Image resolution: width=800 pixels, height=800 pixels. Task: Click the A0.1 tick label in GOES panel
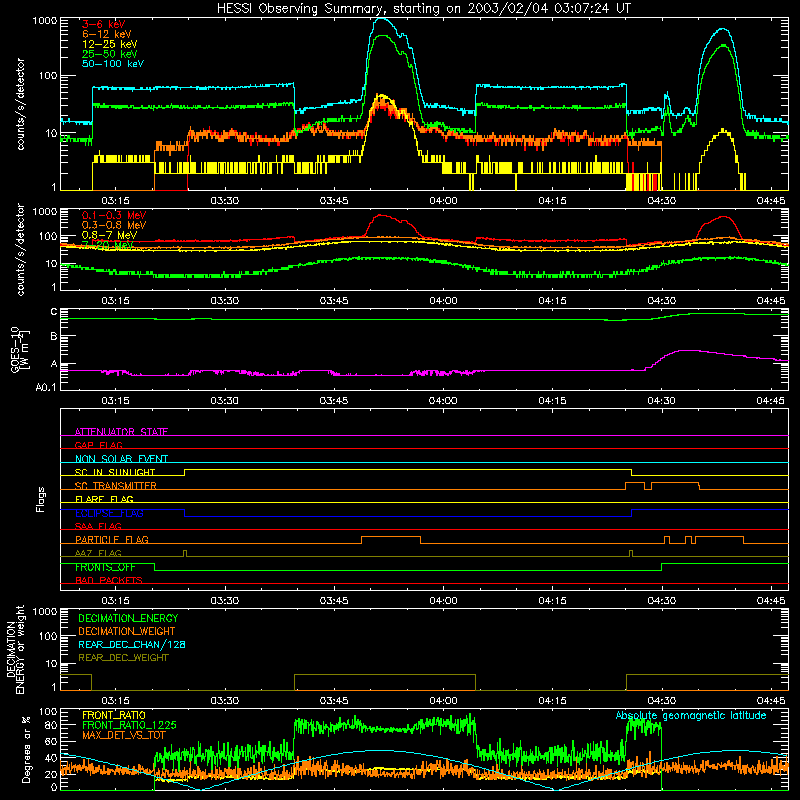[x=46, y=387]
